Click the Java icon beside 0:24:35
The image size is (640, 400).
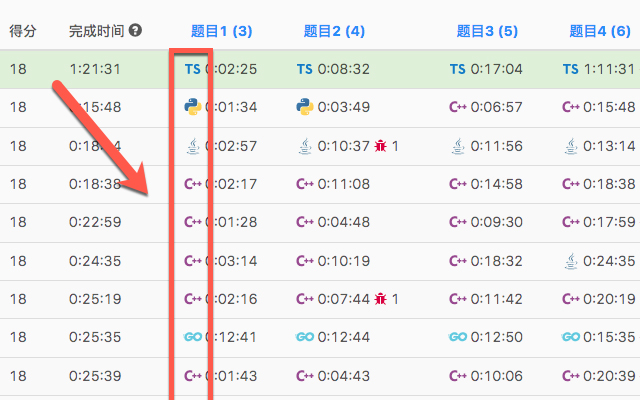tap(571, 261)
